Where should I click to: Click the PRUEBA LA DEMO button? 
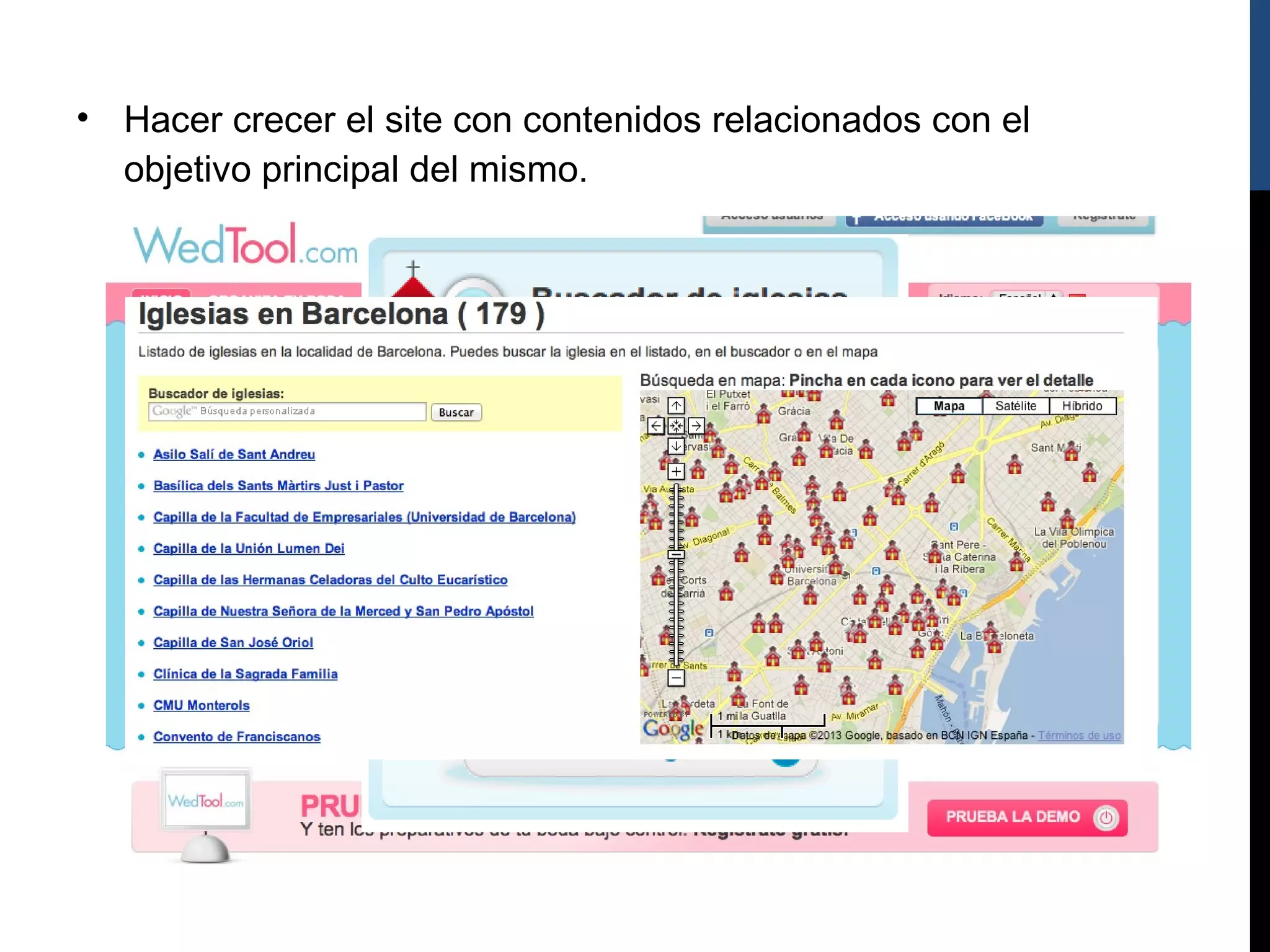pos(1027,818)
